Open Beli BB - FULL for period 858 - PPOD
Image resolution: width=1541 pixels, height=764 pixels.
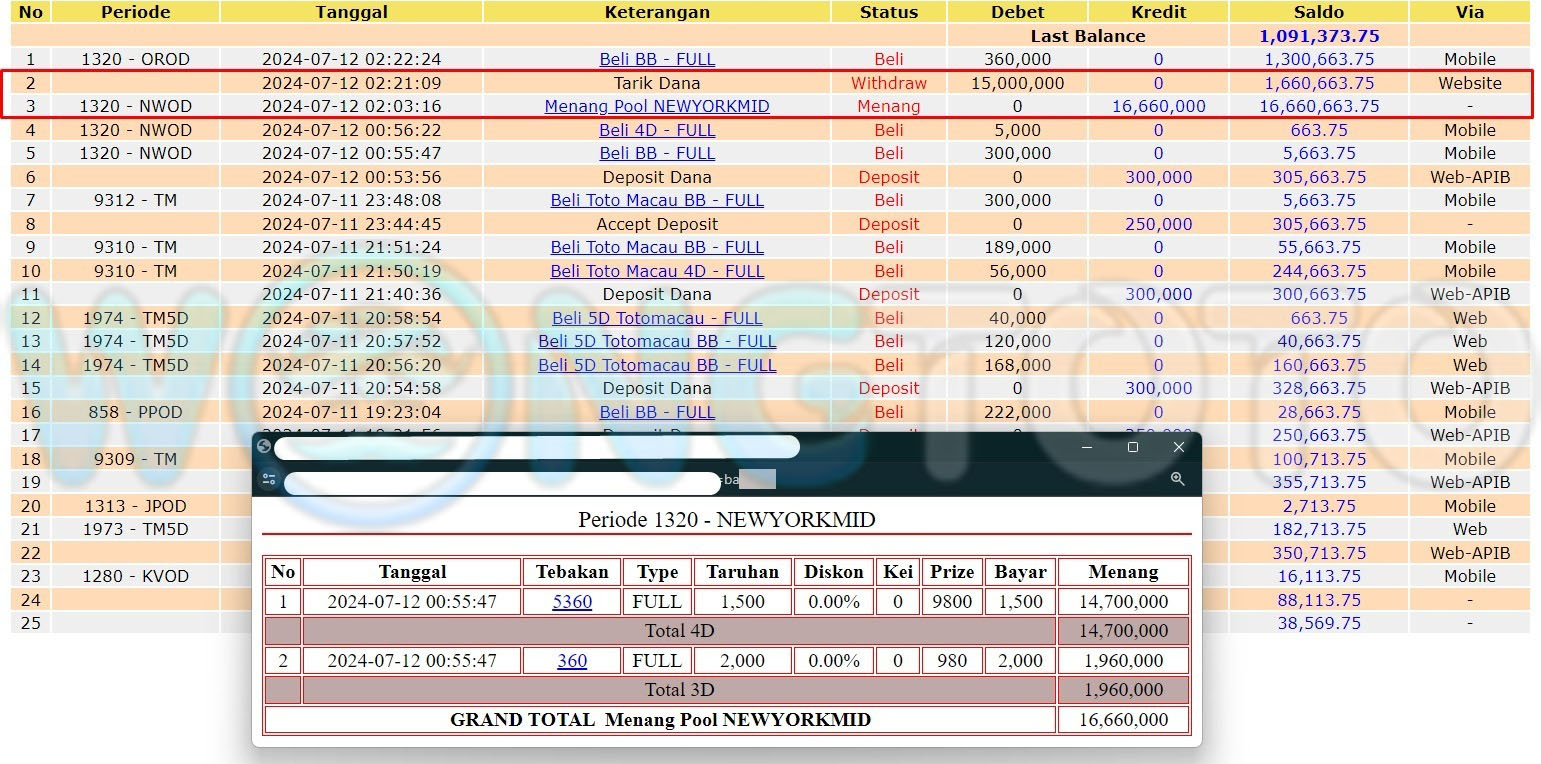click(x=657, y=412)
